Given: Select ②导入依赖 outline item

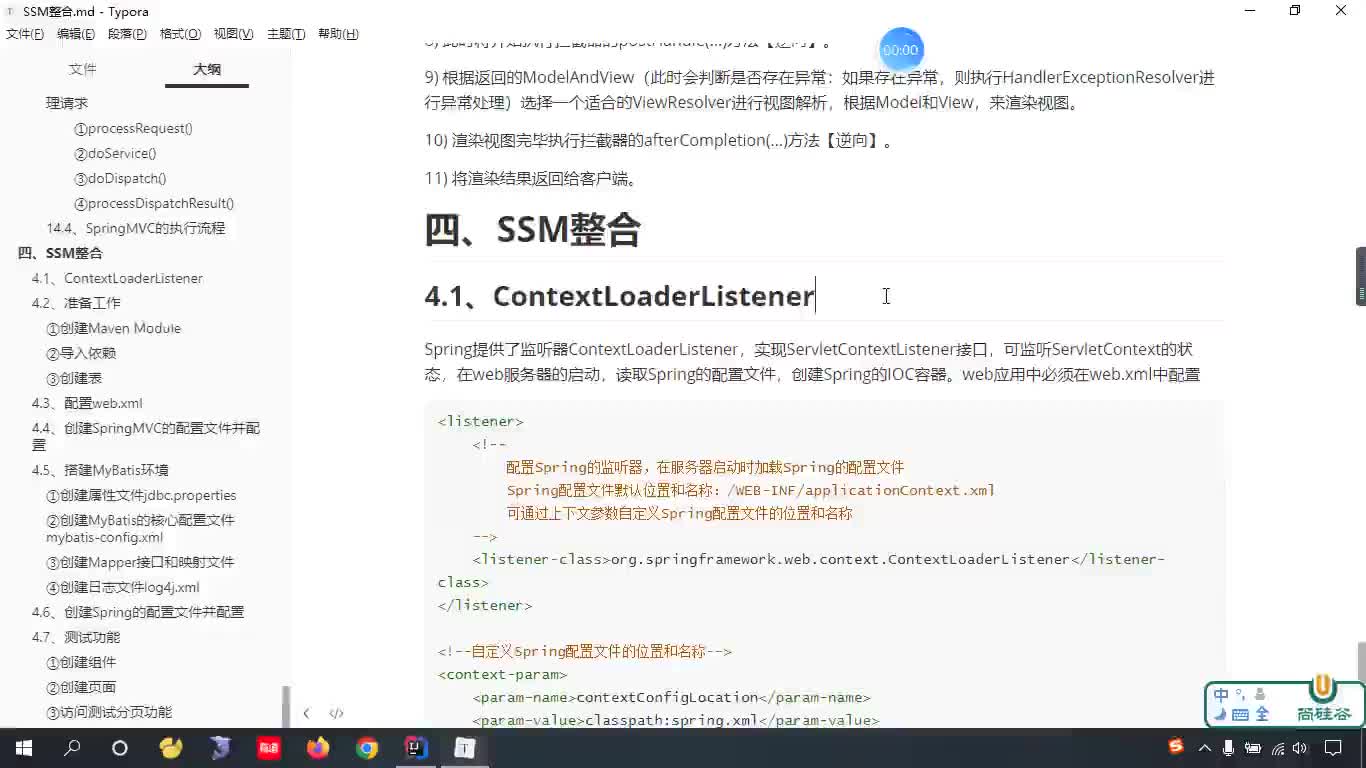Looking at the screenshot, I should (x=81, y=353).
